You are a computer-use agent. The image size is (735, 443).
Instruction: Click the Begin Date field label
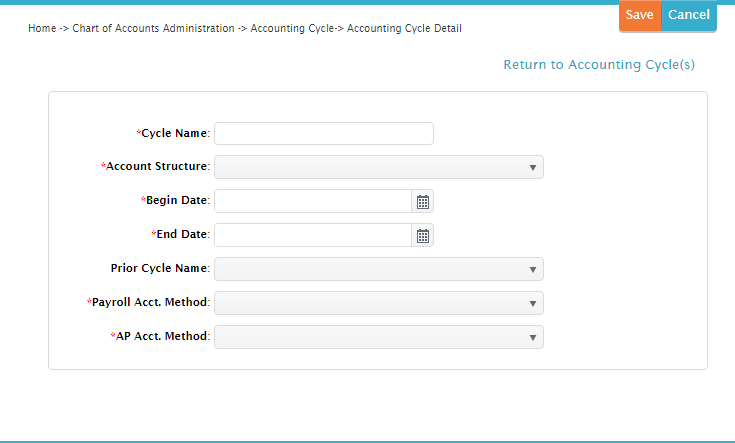(x=176, y=200)
